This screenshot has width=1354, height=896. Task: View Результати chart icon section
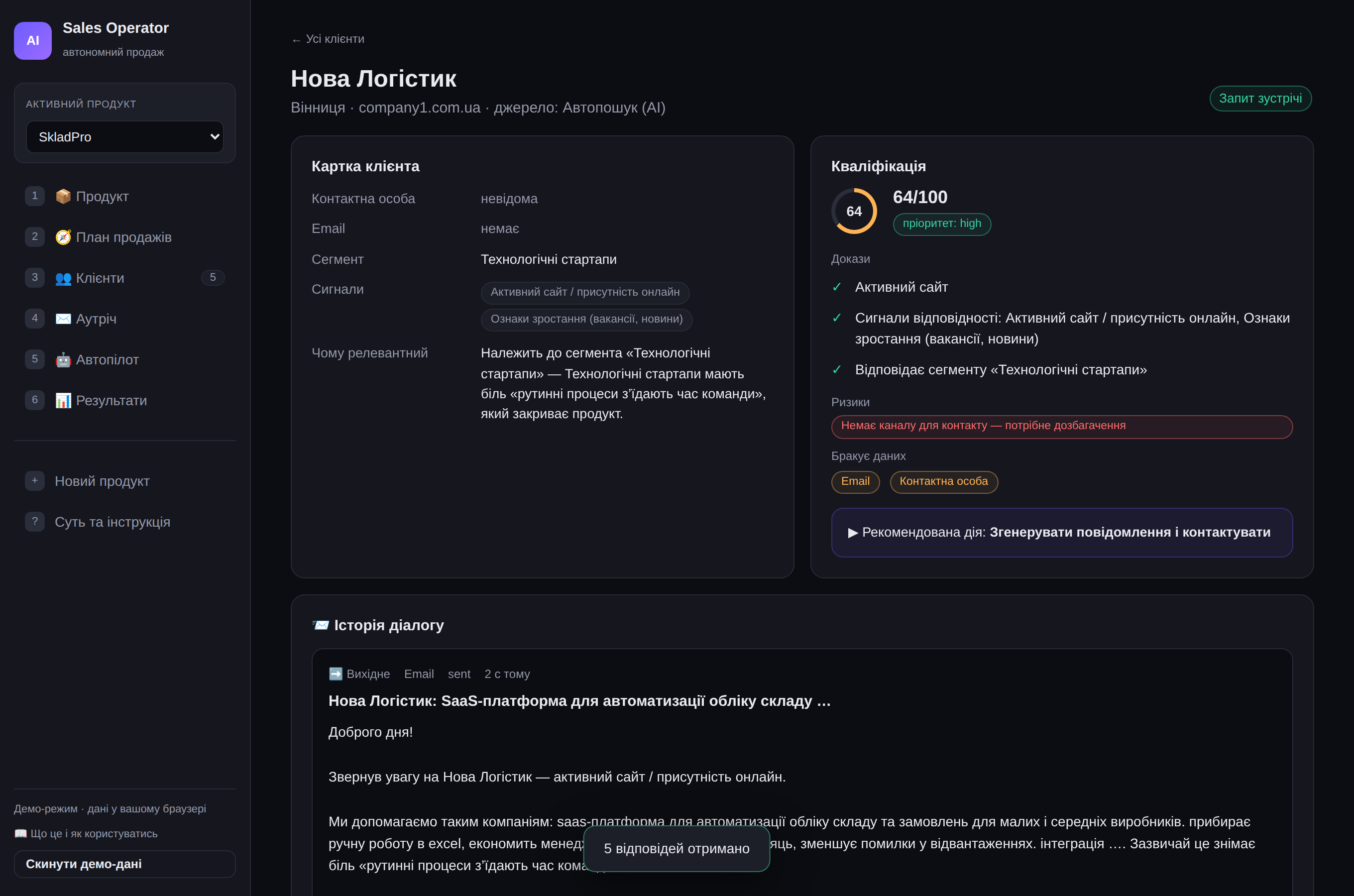(63, 401)
